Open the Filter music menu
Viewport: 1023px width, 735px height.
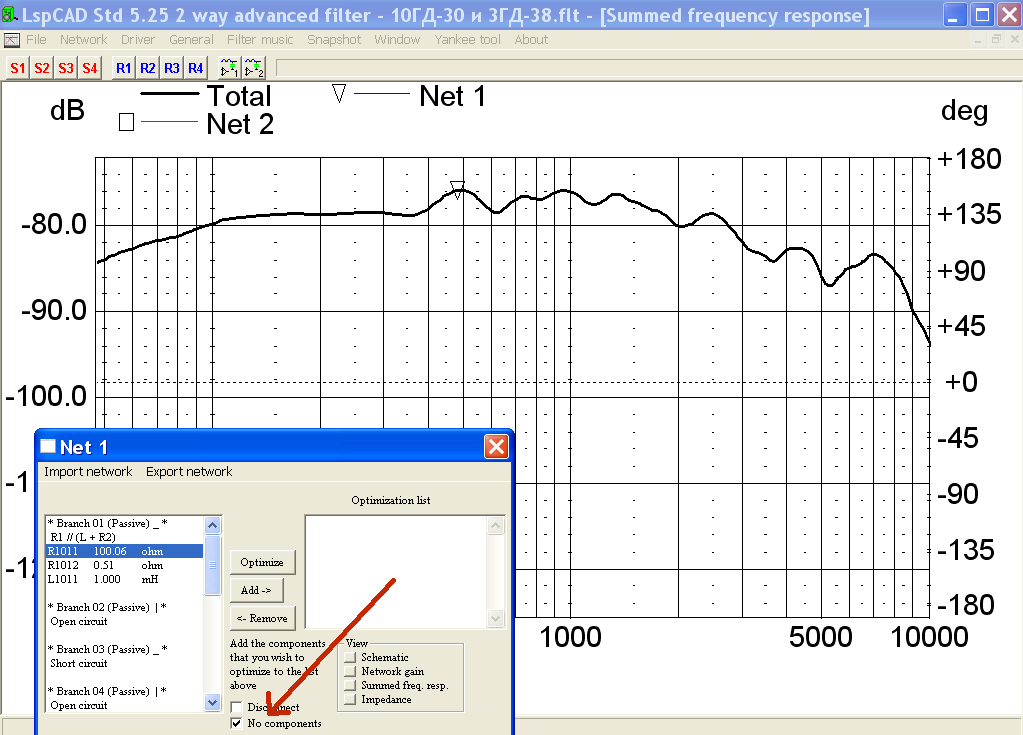click(x=260, y=40)
